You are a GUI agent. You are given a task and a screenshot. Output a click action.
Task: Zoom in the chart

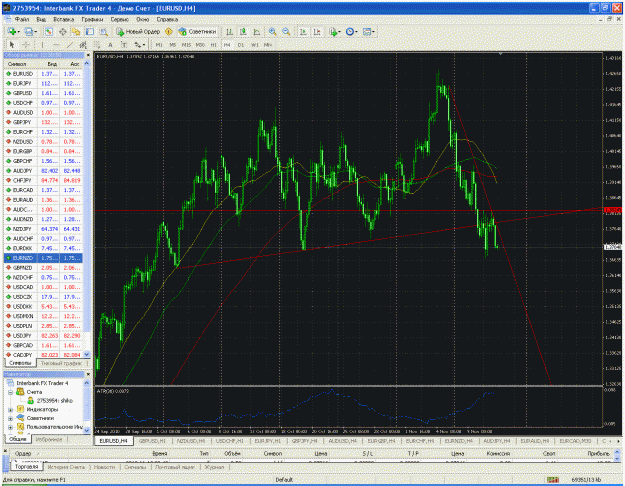[x=273, y=31]
